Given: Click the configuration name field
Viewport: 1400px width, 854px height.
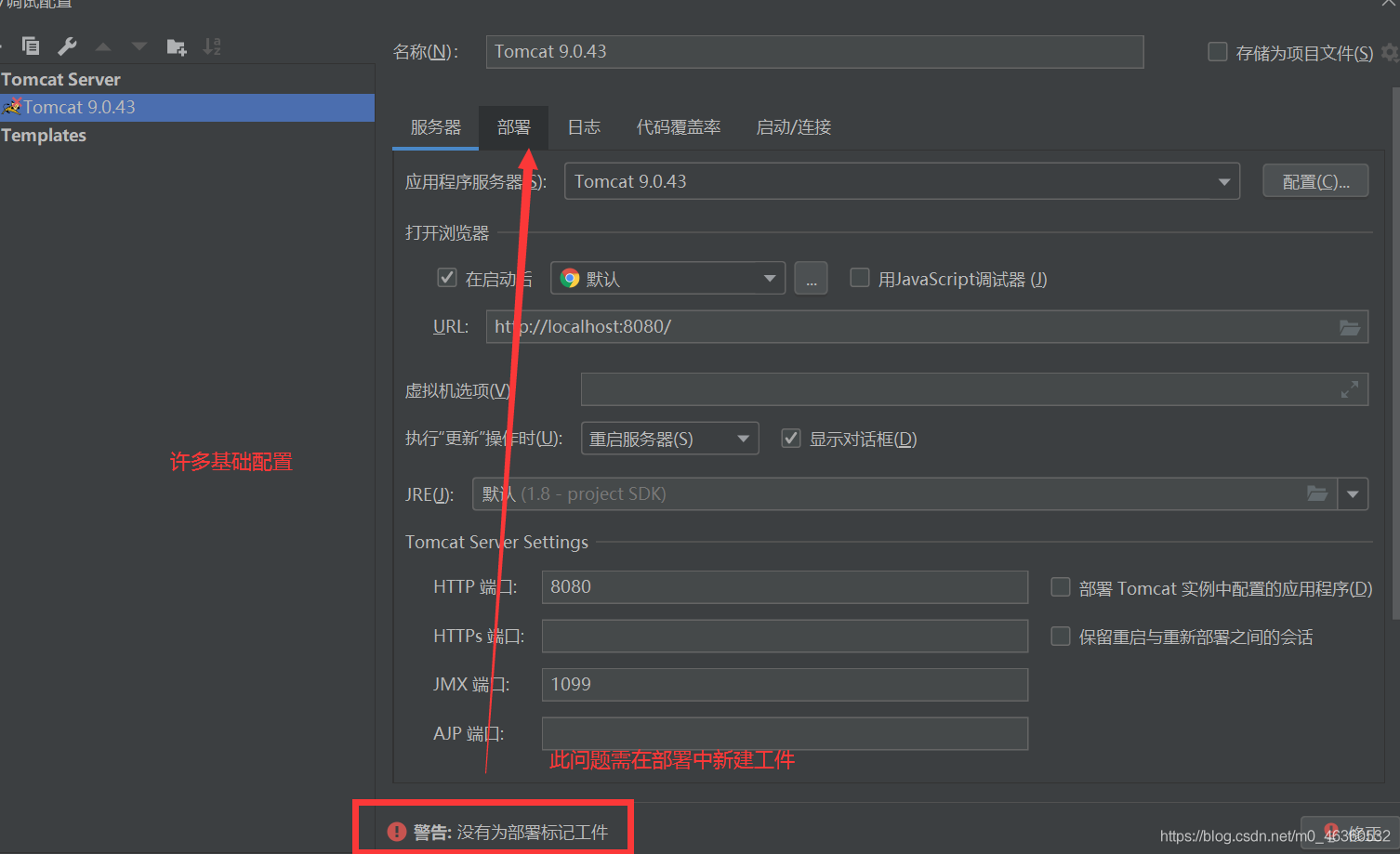Looking at the screenshot, I should (x=814, y=52).
